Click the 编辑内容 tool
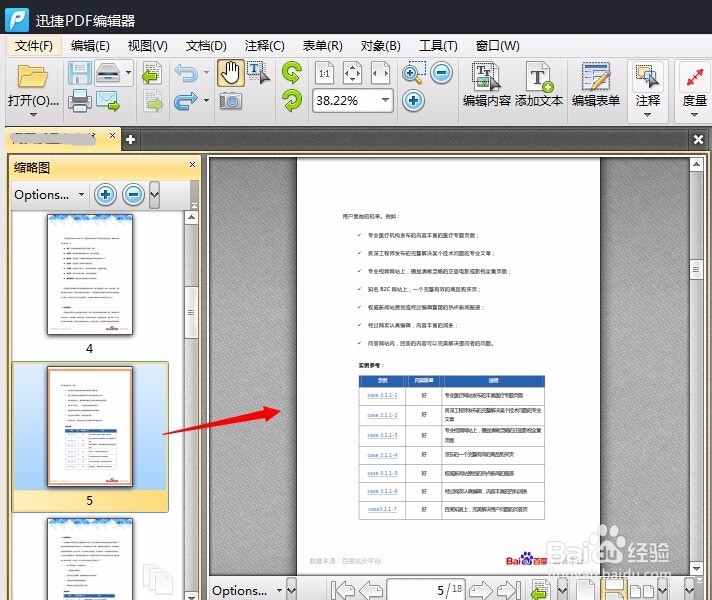712x600 pixels. 487,85
